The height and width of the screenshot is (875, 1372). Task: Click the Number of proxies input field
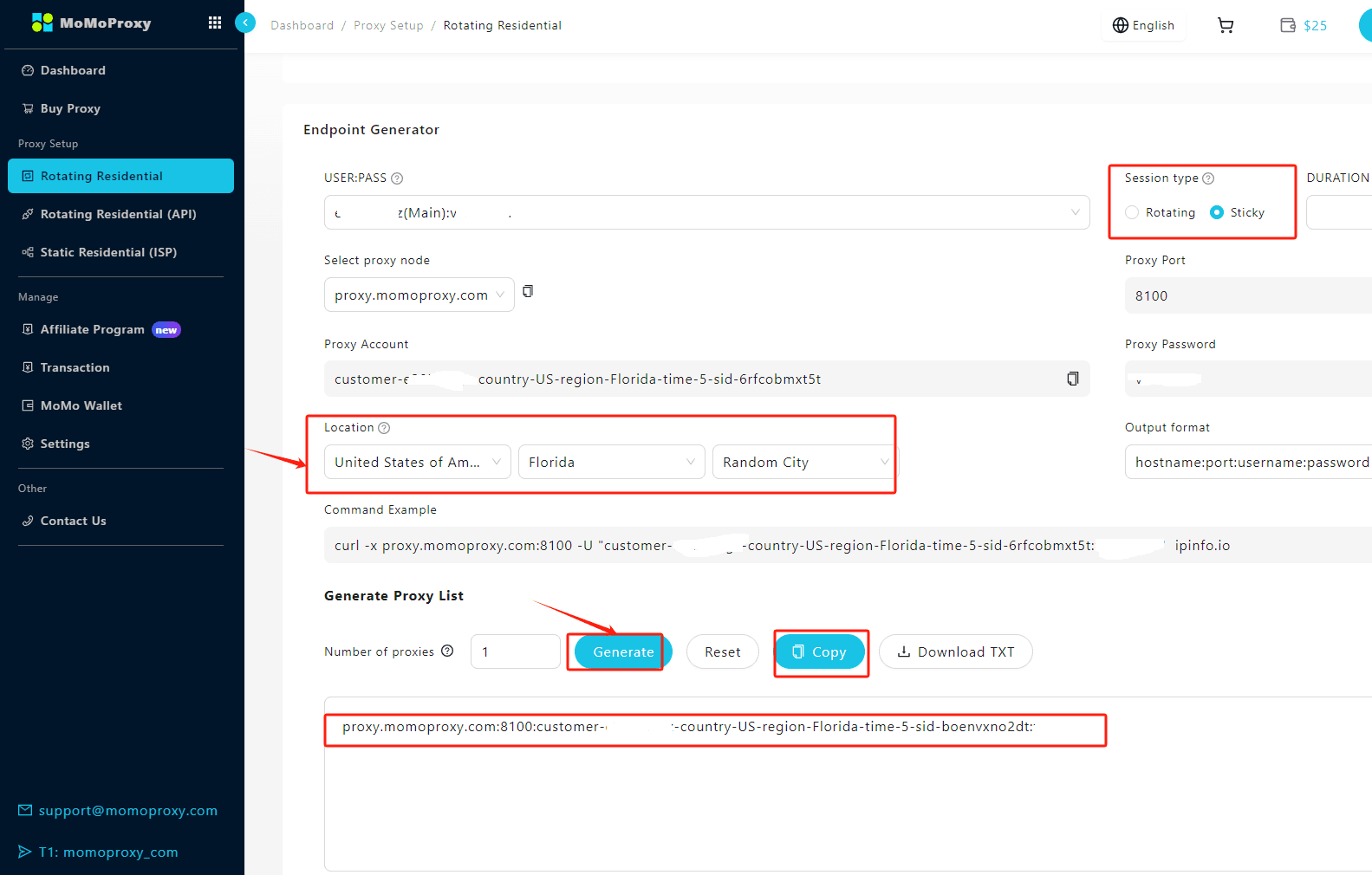coord(516,651)
